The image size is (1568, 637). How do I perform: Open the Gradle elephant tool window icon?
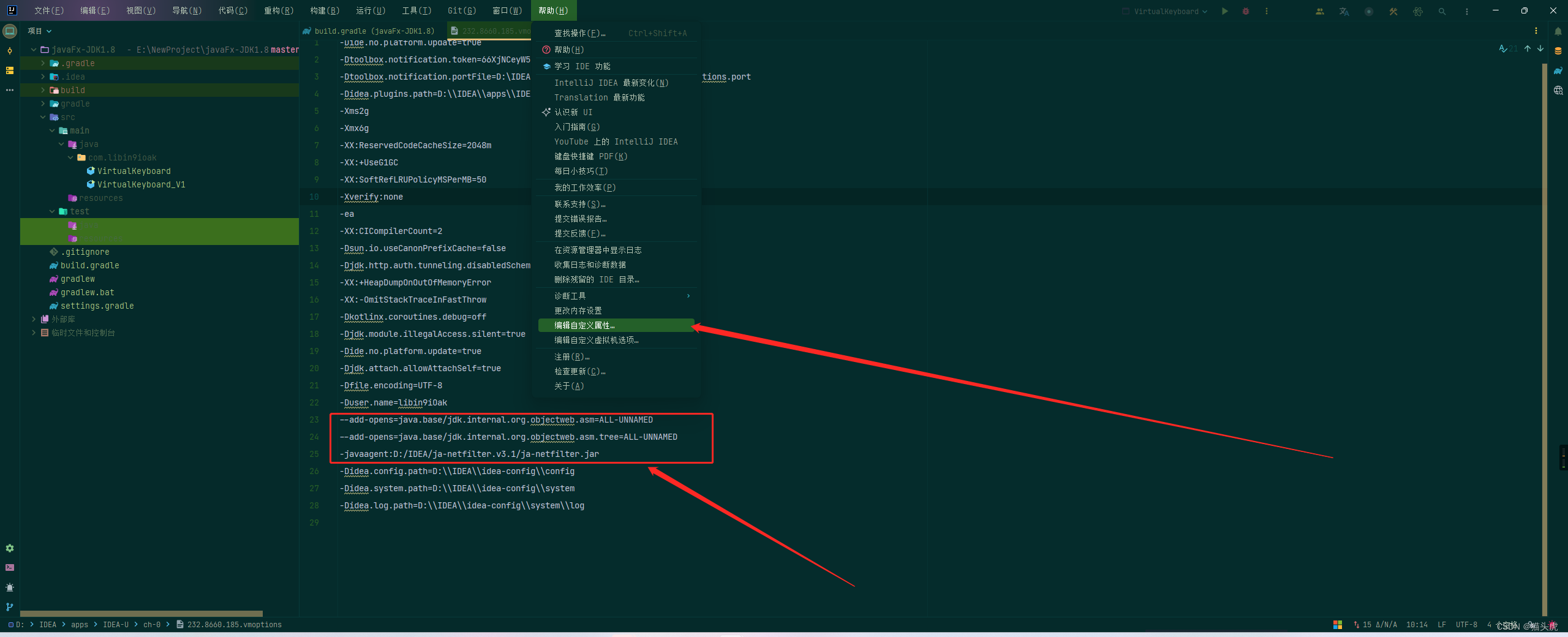(1558, 70)
